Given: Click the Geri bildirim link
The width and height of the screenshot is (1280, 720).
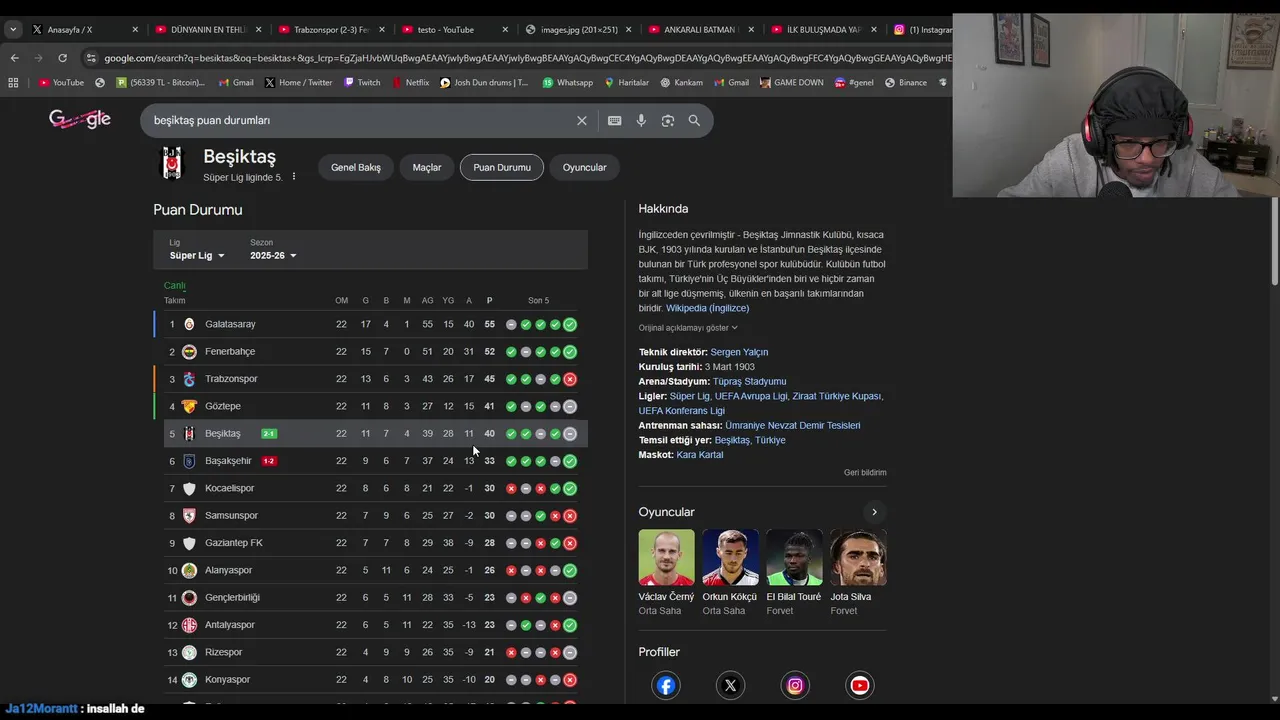Looking at the screenshot, I should (x=865, y=472).
